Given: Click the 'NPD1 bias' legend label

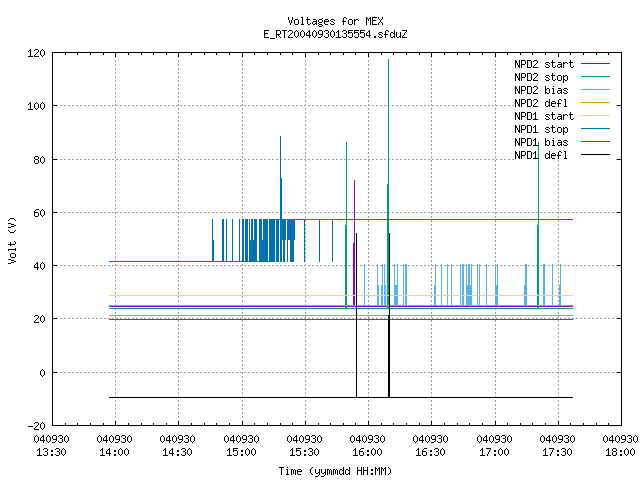Looking at the screenshot, I should (x=541, y=142).
